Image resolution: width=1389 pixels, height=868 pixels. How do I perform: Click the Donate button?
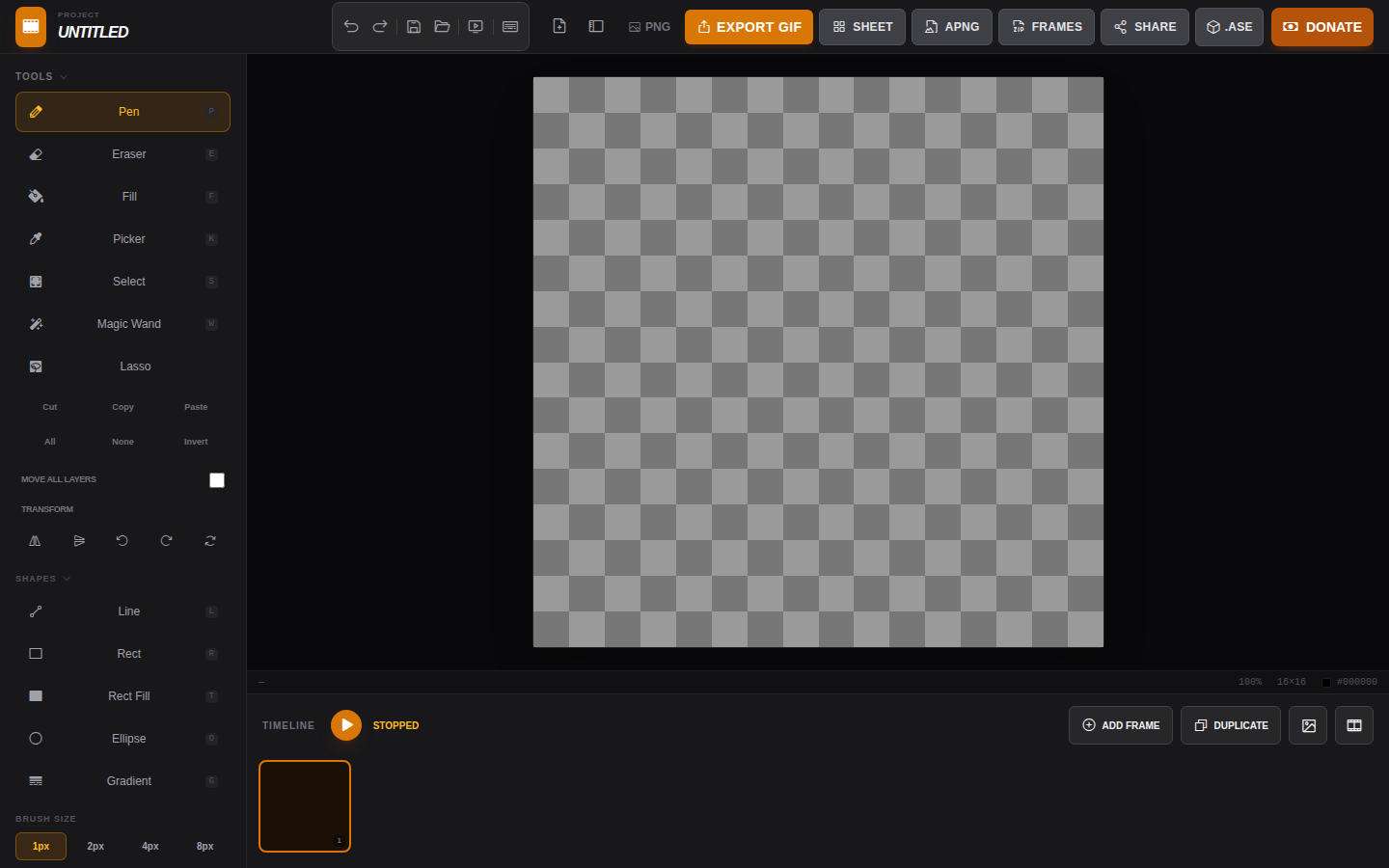tap(1322, 27)
